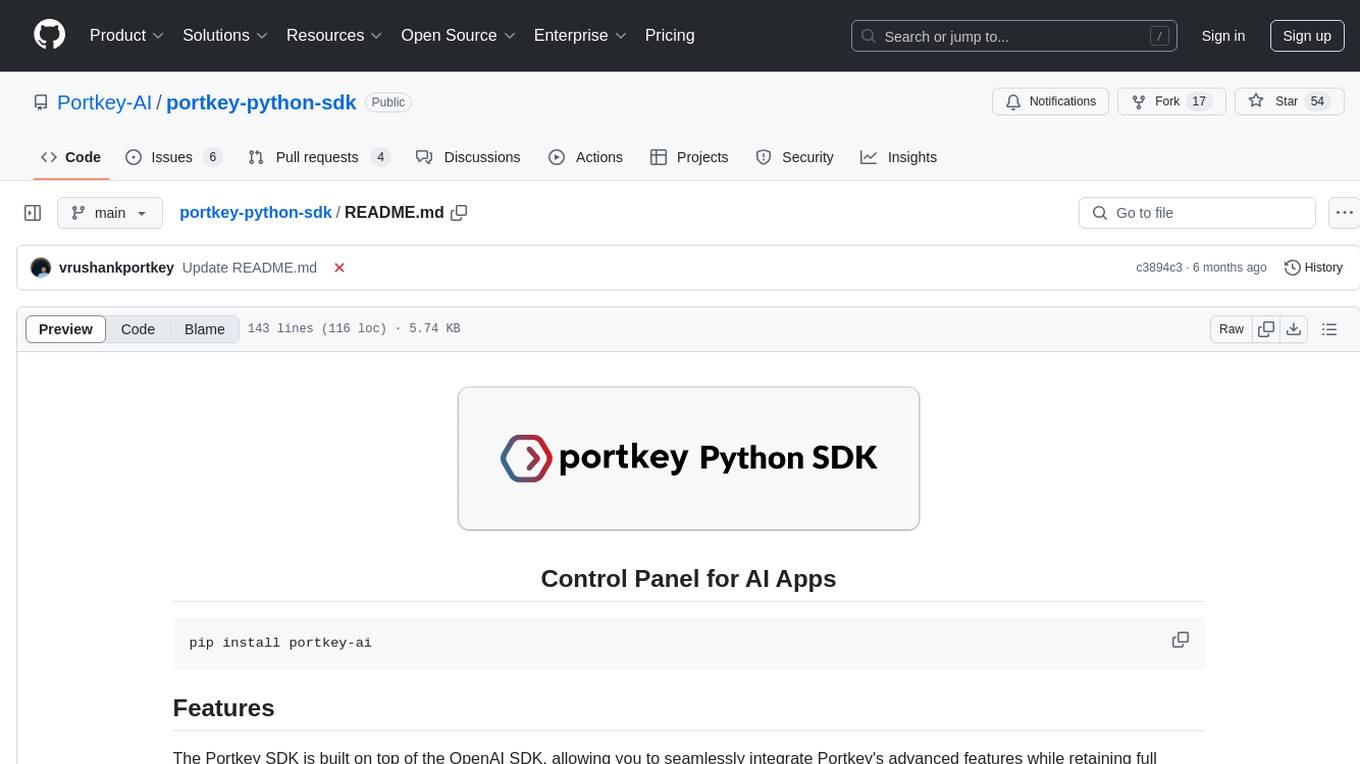Click the Sign up button
The width and height of the screenshot is (1360, 764).
click(x=1307, y=36)
